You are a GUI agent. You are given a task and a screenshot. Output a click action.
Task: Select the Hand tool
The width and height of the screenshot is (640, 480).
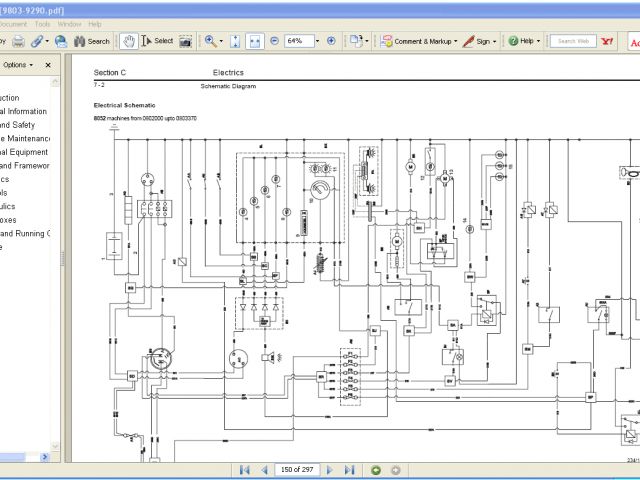click(128, 41)
